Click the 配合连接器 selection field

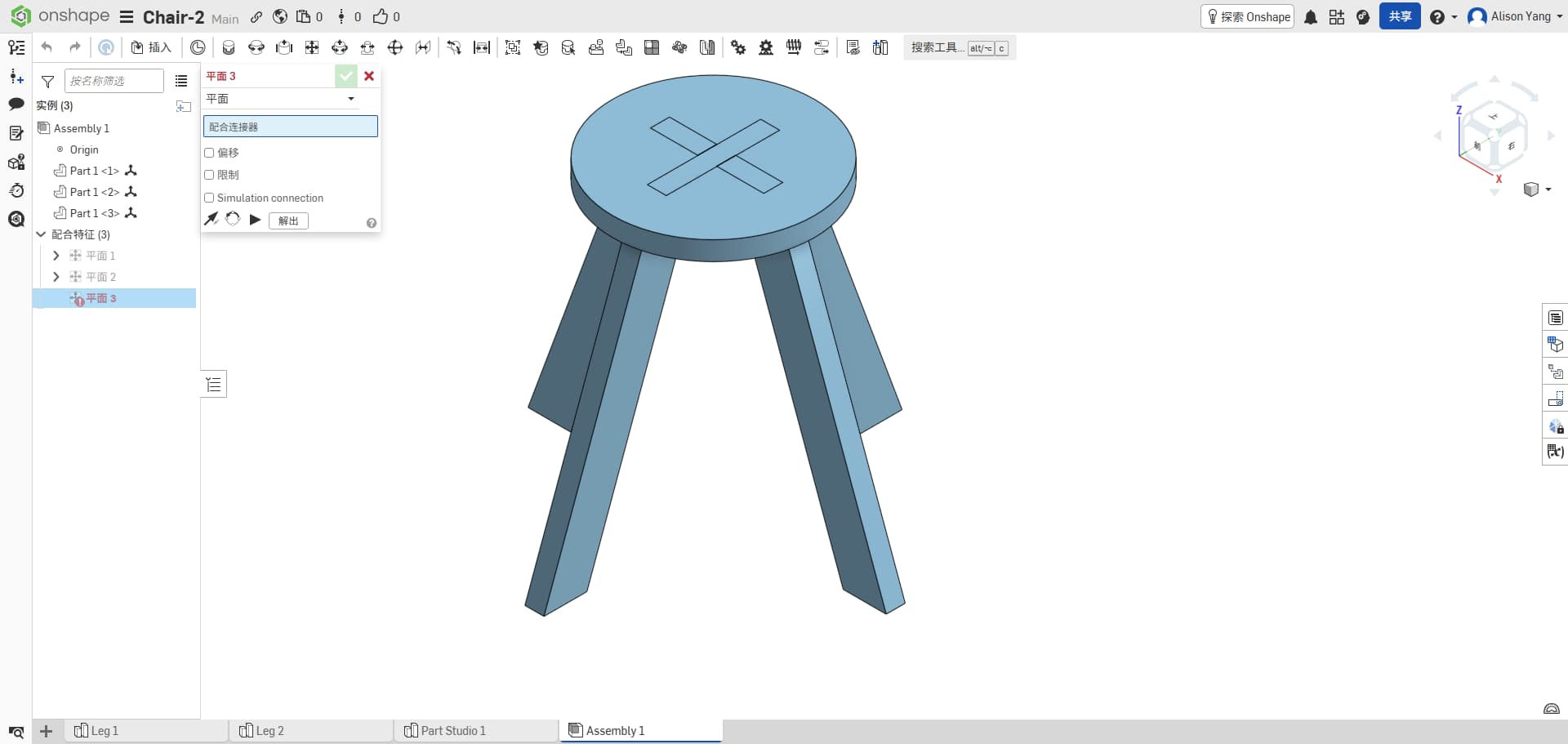coord(291,127)
